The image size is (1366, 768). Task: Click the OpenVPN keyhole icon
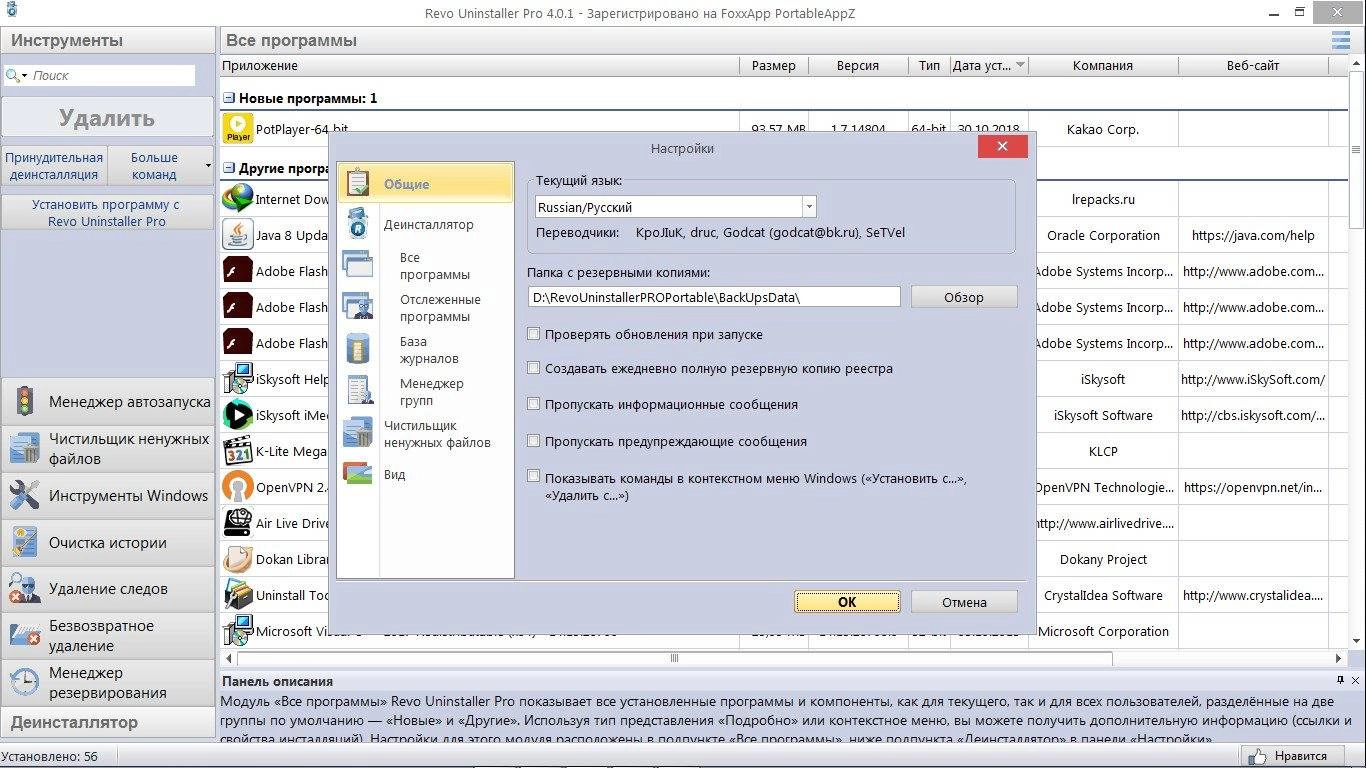coord(238,487)
